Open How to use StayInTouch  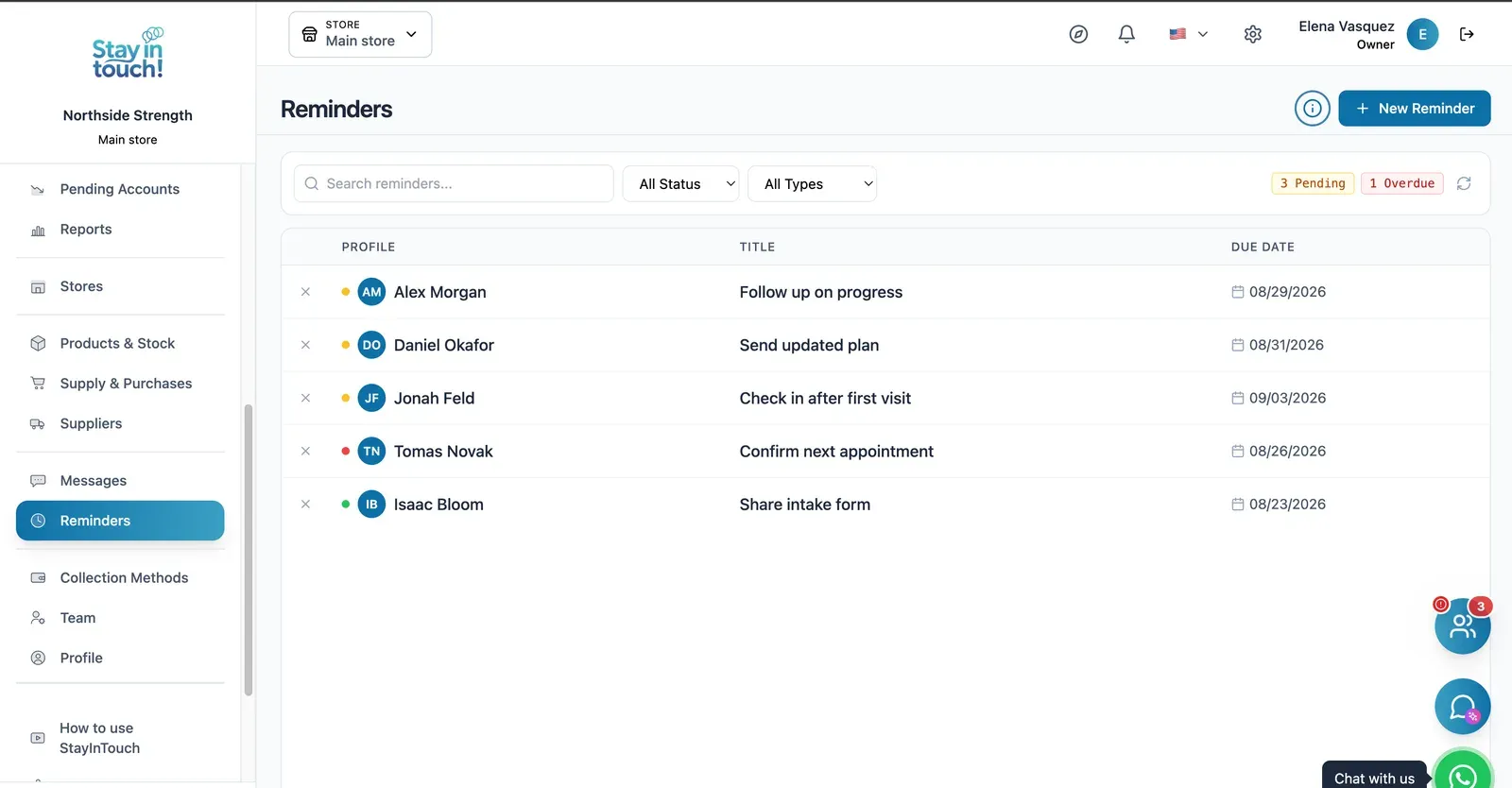(x=120, y=738)
